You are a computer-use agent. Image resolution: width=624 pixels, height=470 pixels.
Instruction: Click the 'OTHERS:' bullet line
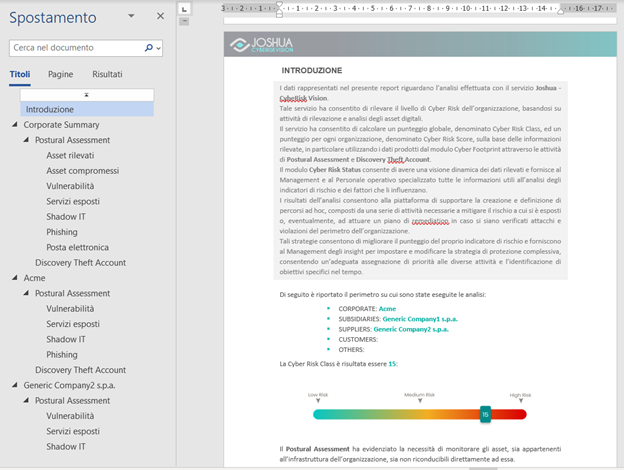(351, 349)
